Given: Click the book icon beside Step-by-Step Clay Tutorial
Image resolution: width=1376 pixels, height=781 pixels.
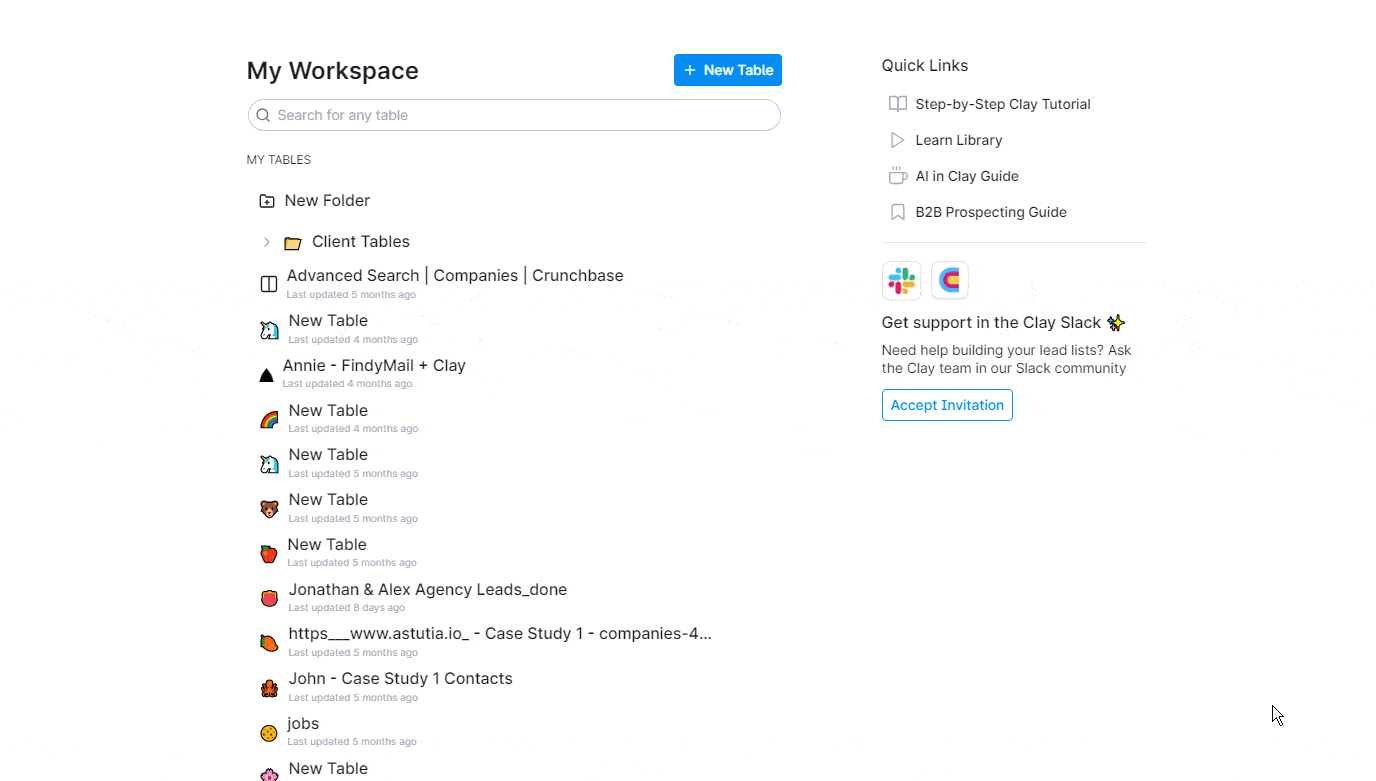Looking at the screenshot, I should pyautogui.click(x=898, y=104).
